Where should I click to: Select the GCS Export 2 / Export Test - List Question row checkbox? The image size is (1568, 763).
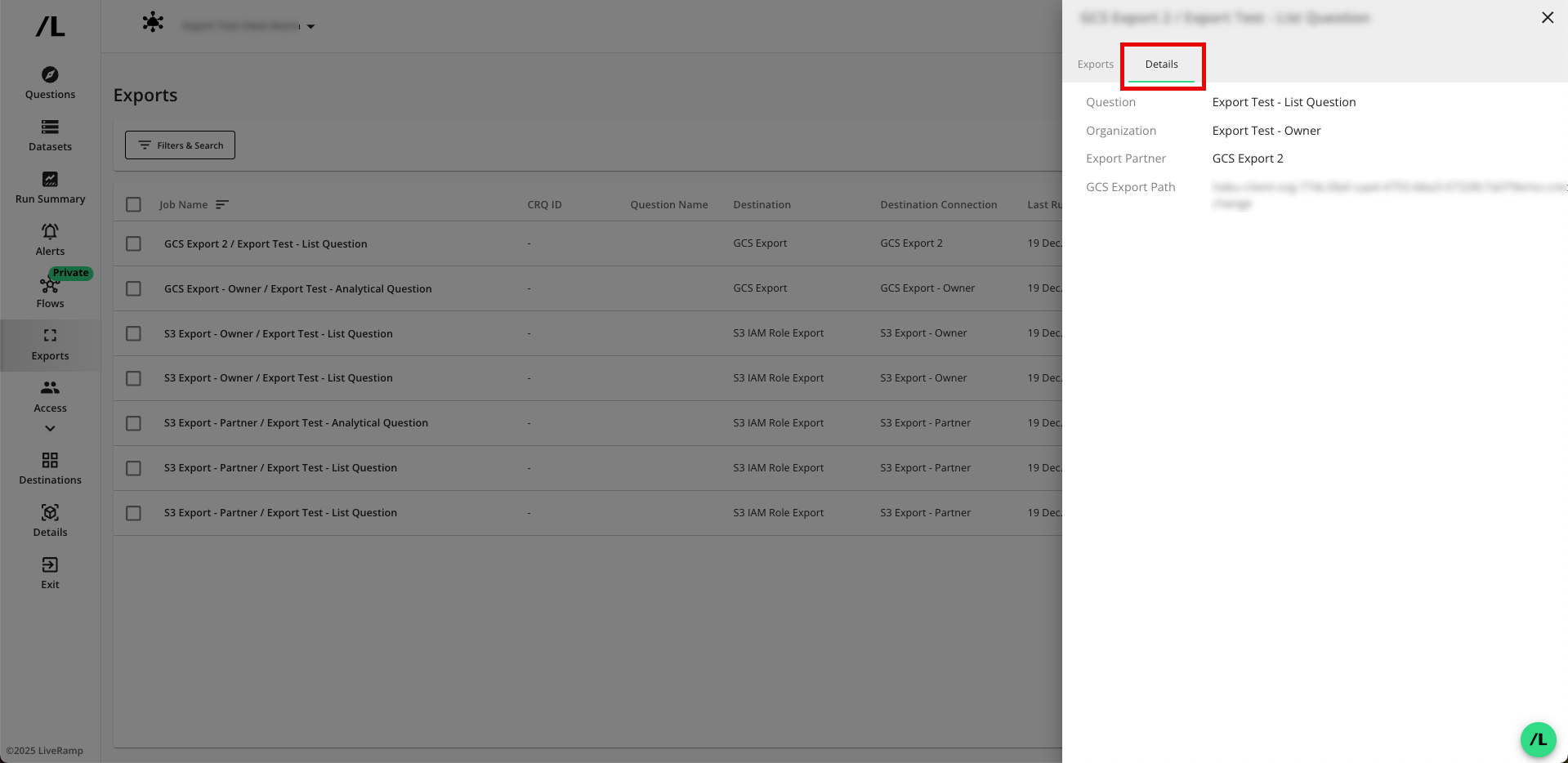(x=134, y=243)
